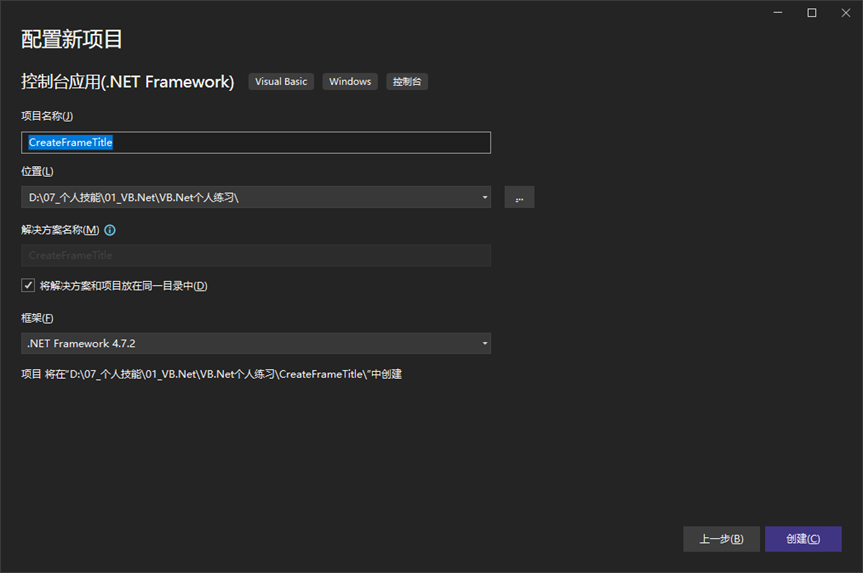Screen dimensions: 863x573
Task: Click the Windows tag
Action: pyautogui.click(x=350, y=81)
